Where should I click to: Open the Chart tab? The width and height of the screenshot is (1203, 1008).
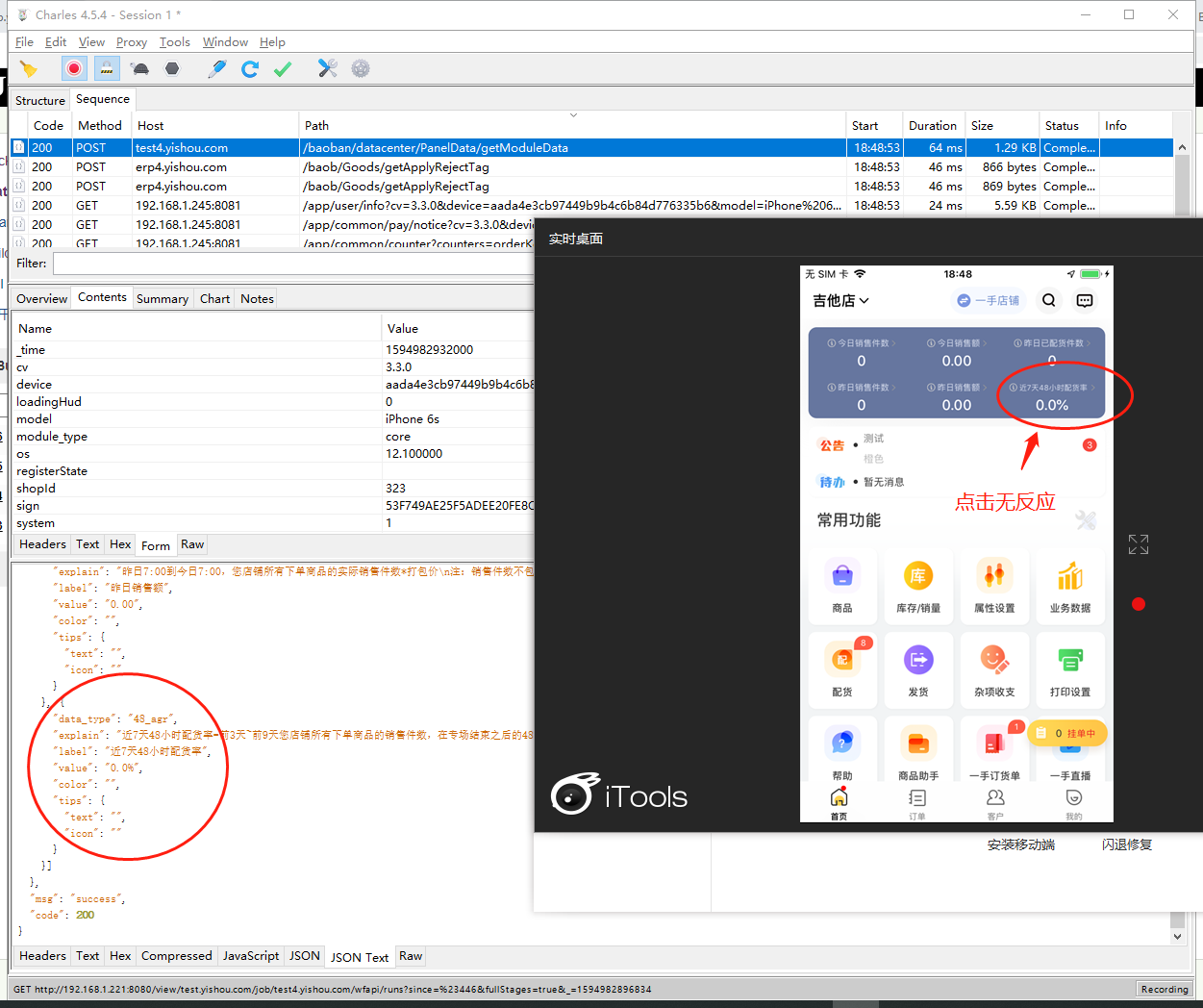214,298
